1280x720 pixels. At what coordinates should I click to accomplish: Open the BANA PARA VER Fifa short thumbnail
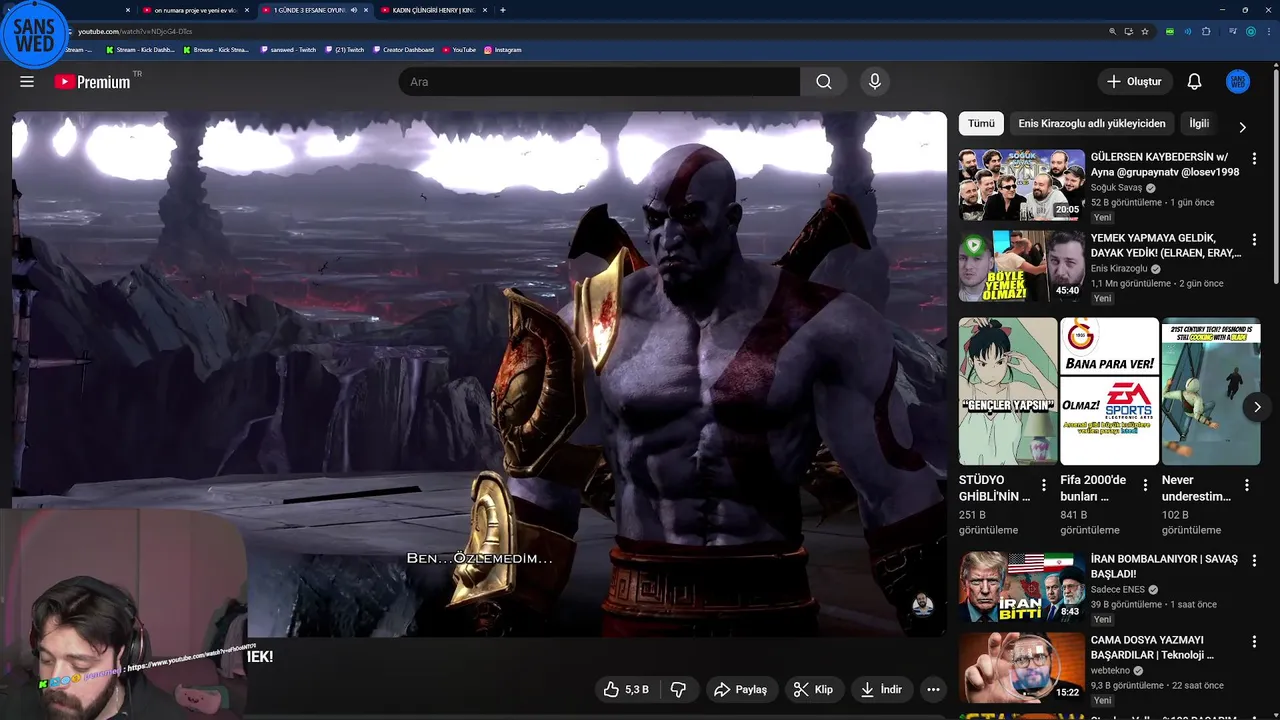[x=1109, y=391]
